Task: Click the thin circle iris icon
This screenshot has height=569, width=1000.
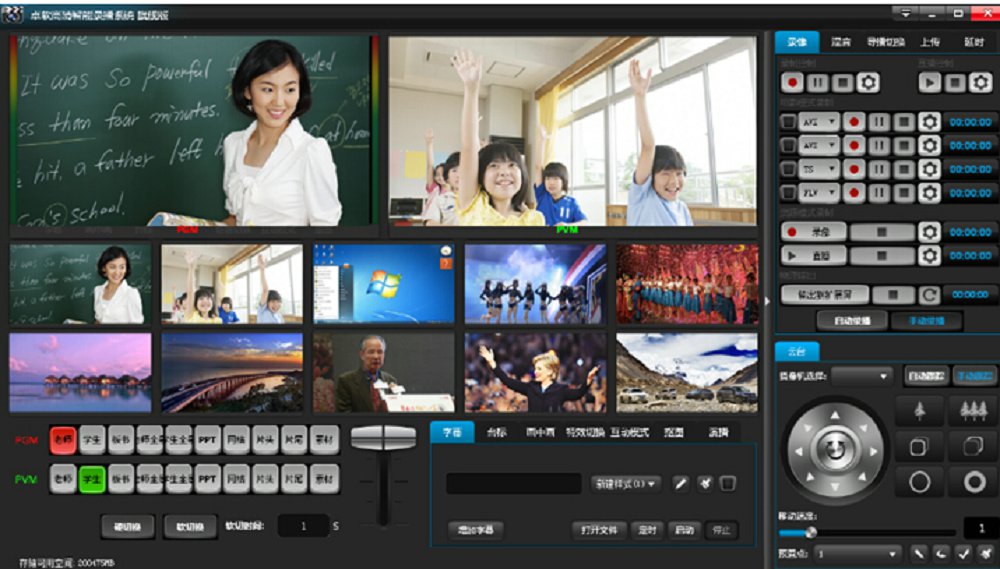Action: coord(920,482)
